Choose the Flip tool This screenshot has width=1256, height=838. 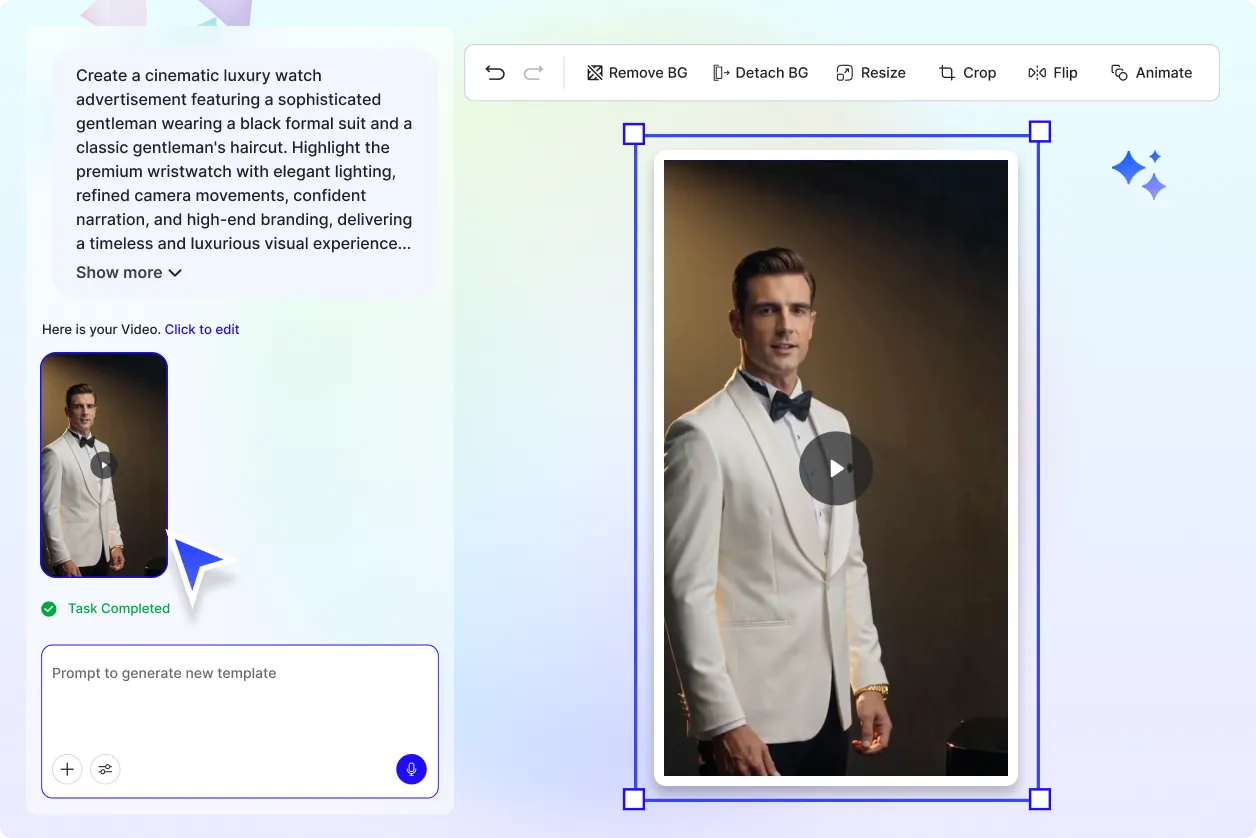pyautogui.click(x=1053, y=73)
